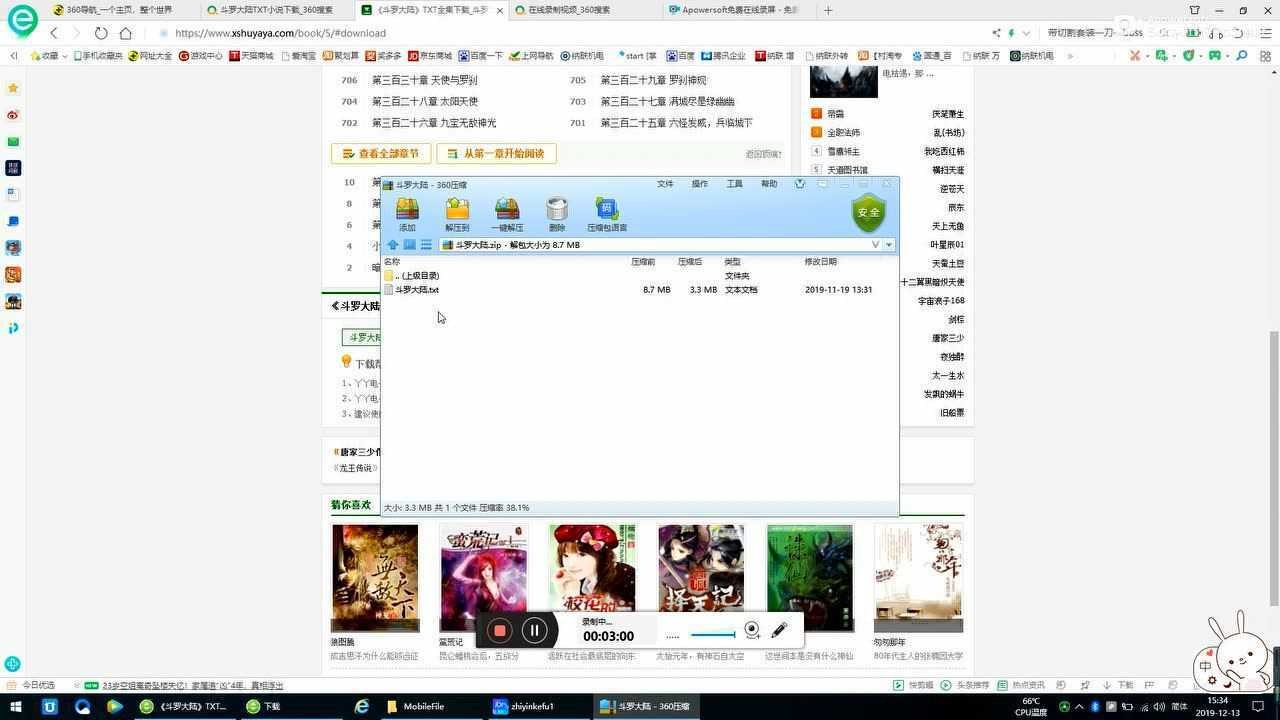1280x720 pixels.
Task: Open chapter link 第三百二十六章 九宝无敌神光
Action: point(434,123)
